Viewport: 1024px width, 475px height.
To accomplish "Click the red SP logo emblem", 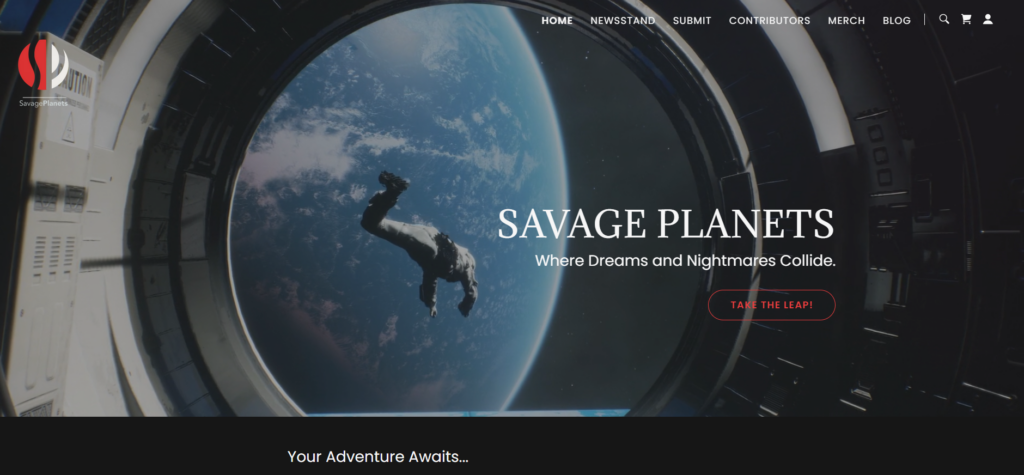I will (x=43, y=65).
